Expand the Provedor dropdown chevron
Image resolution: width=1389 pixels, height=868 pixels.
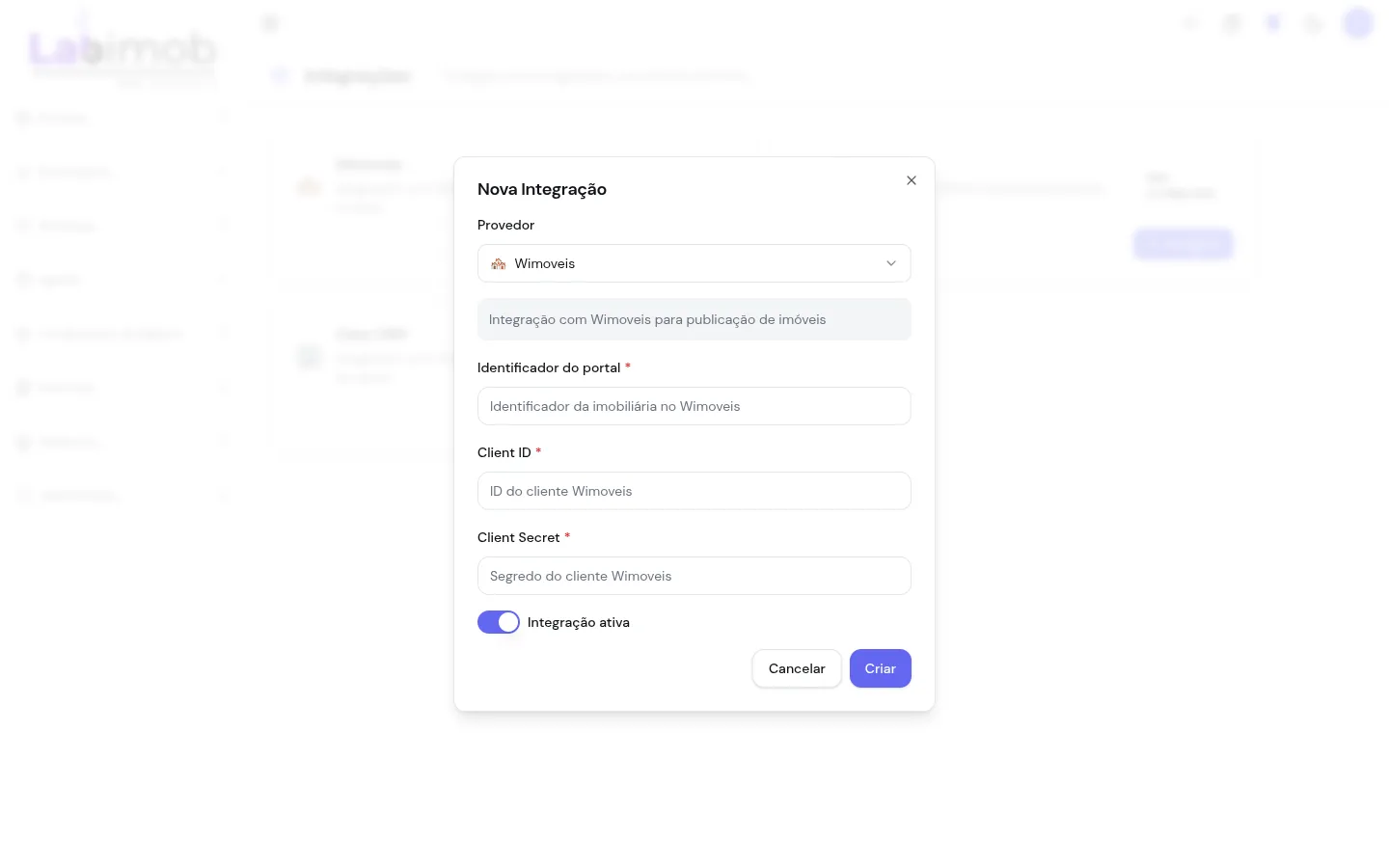[891, 263]
